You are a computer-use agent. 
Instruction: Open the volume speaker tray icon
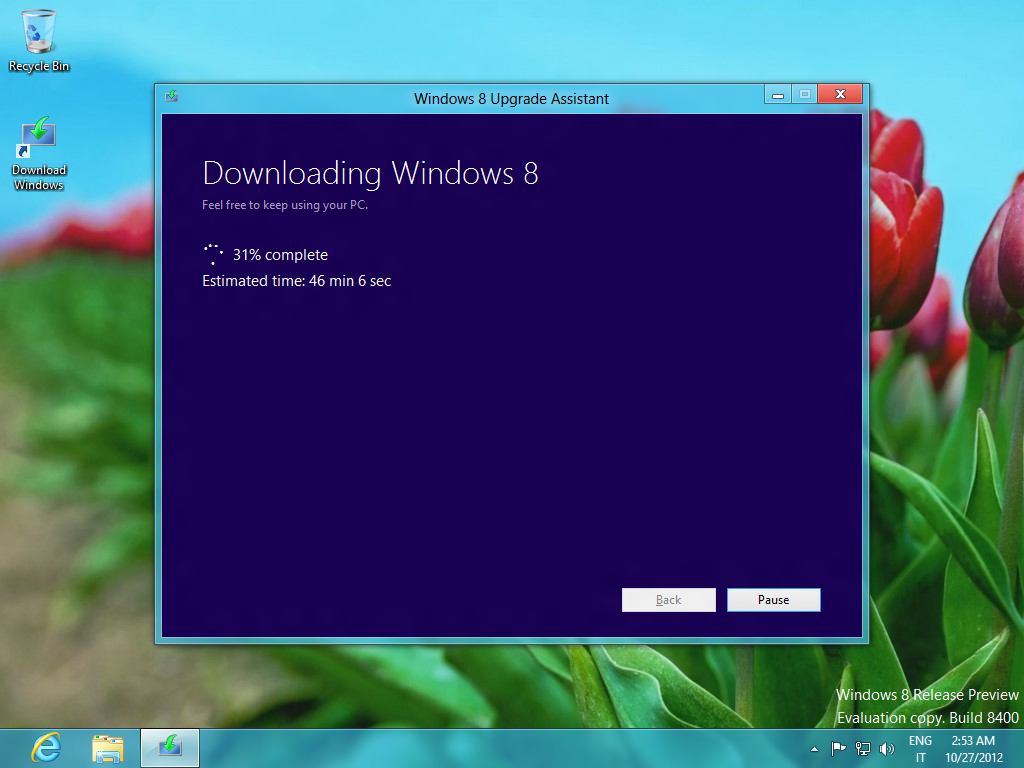click(x=885, y=748)
